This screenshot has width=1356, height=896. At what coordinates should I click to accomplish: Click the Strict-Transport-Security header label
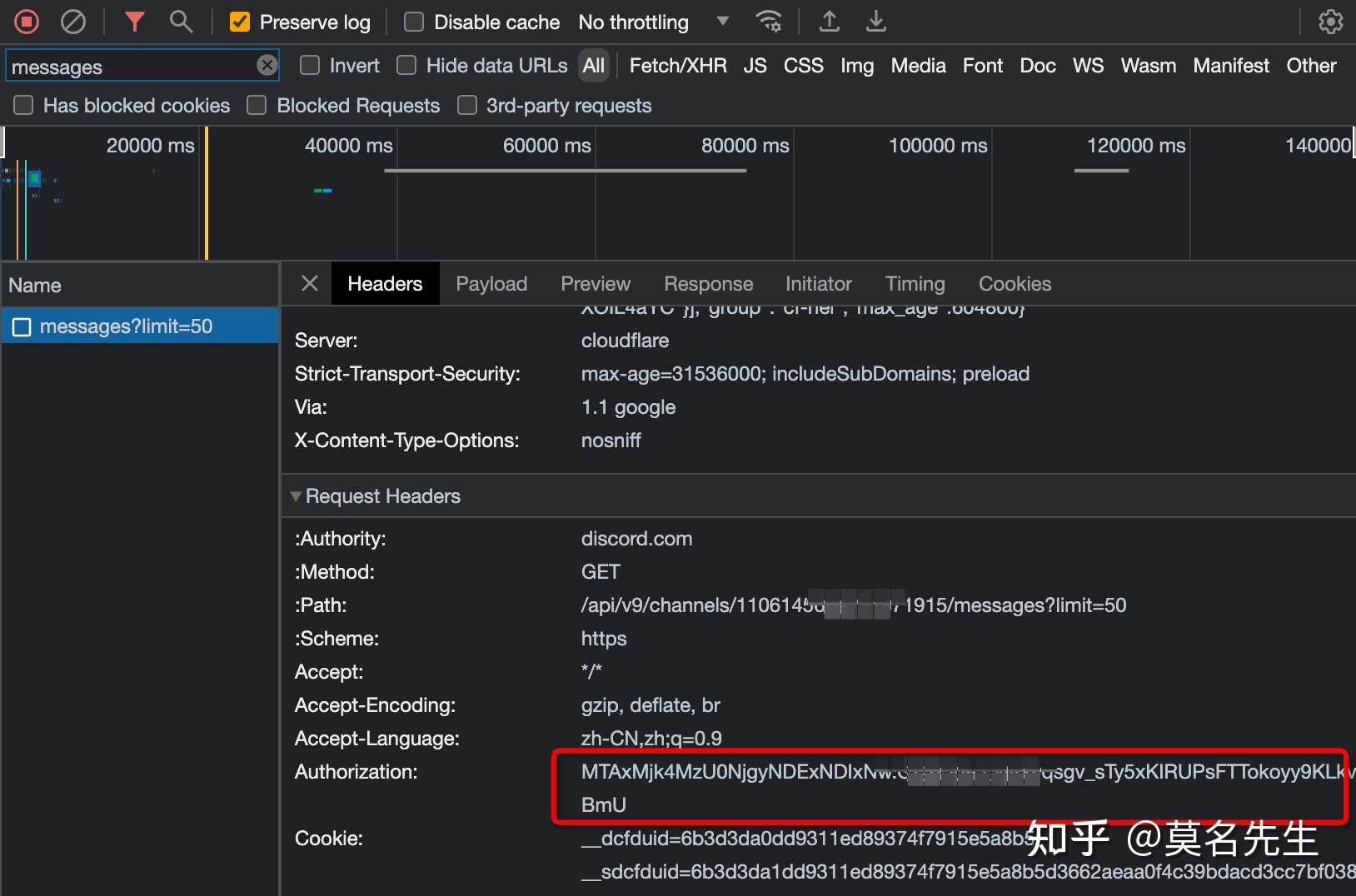407,374
